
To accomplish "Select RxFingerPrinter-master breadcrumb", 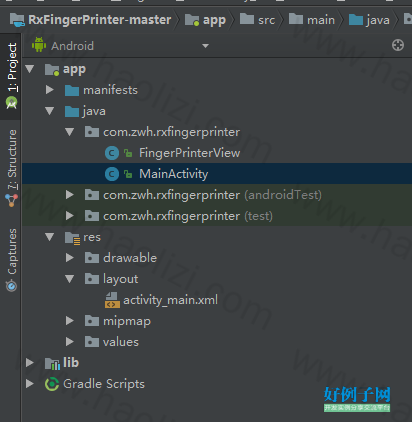I will (90, 20).
